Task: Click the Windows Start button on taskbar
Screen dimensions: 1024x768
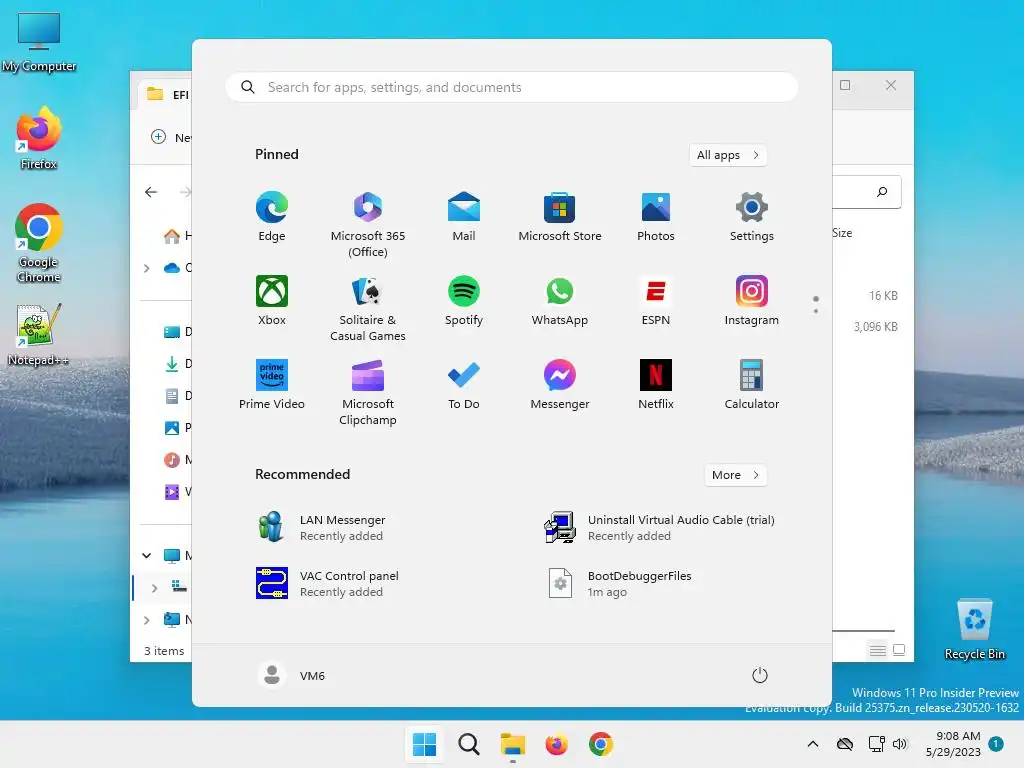Action: click(x=424, y=744)
